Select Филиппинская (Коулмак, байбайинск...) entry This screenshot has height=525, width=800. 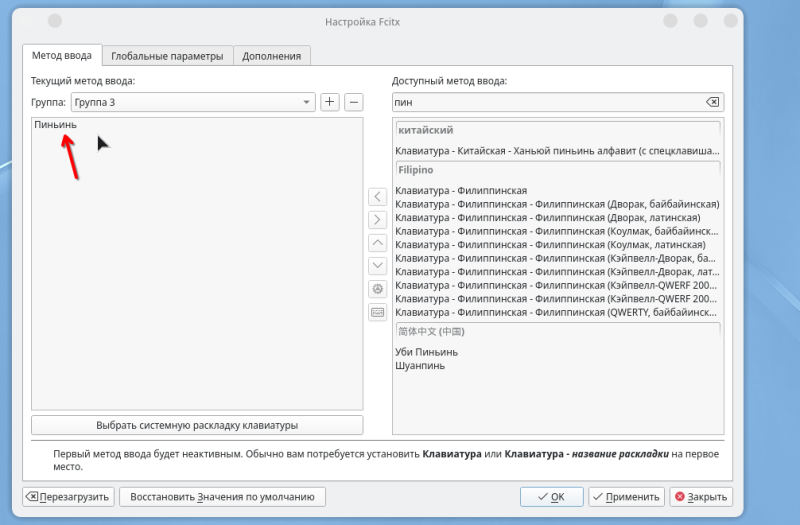(558, 231)
